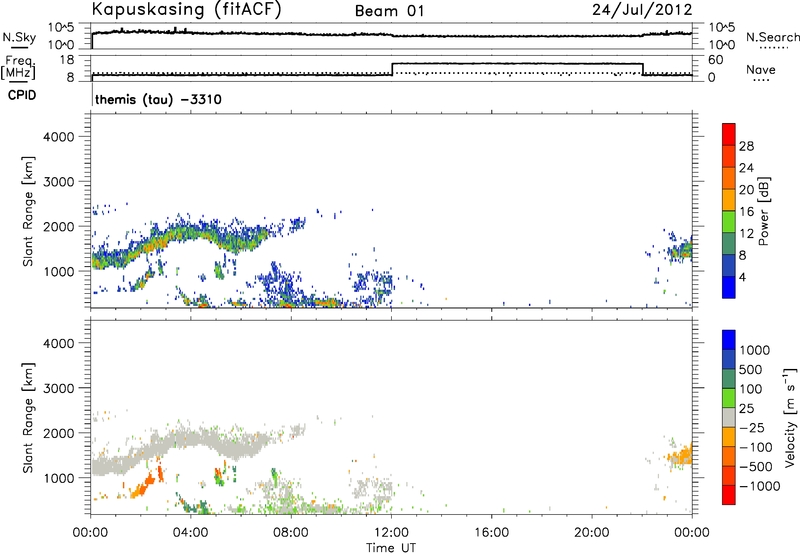This screenshot has width=800, height=554.
Task: Select the 4000 tick on velocity panel
Action: [58, 343]
